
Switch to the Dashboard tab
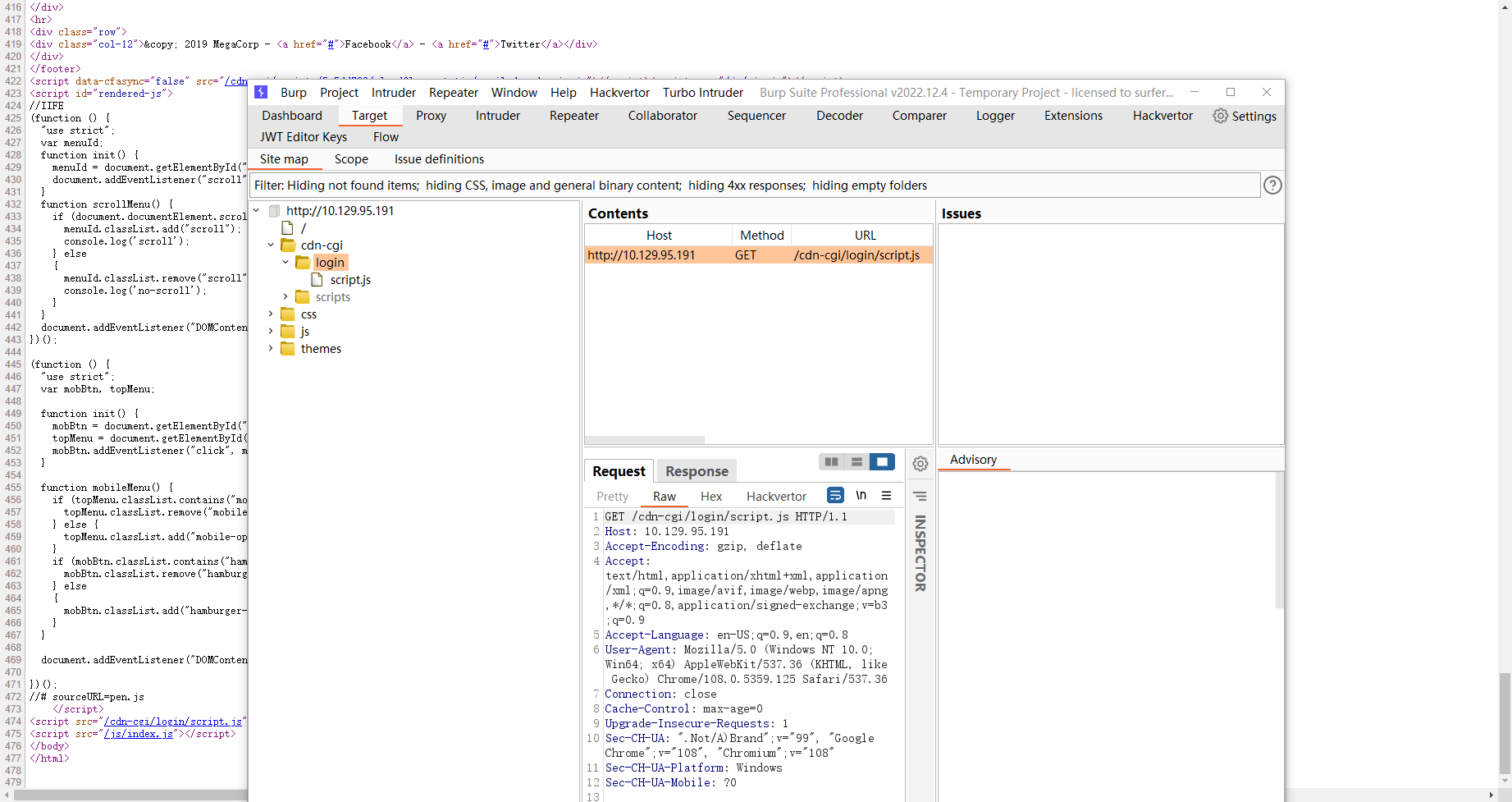point(292,116)
